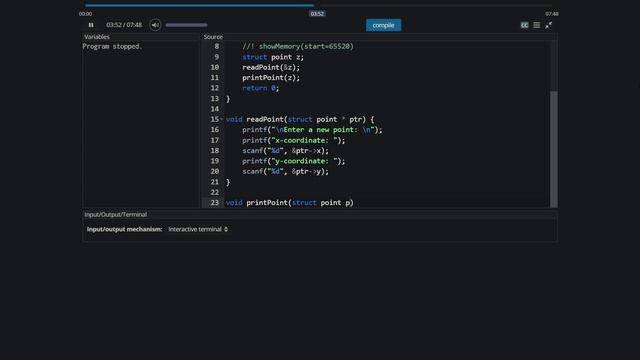Viewport: 640px width, 360px height.
Task: Click line 9 struct point z;
Action: (273, 57)
